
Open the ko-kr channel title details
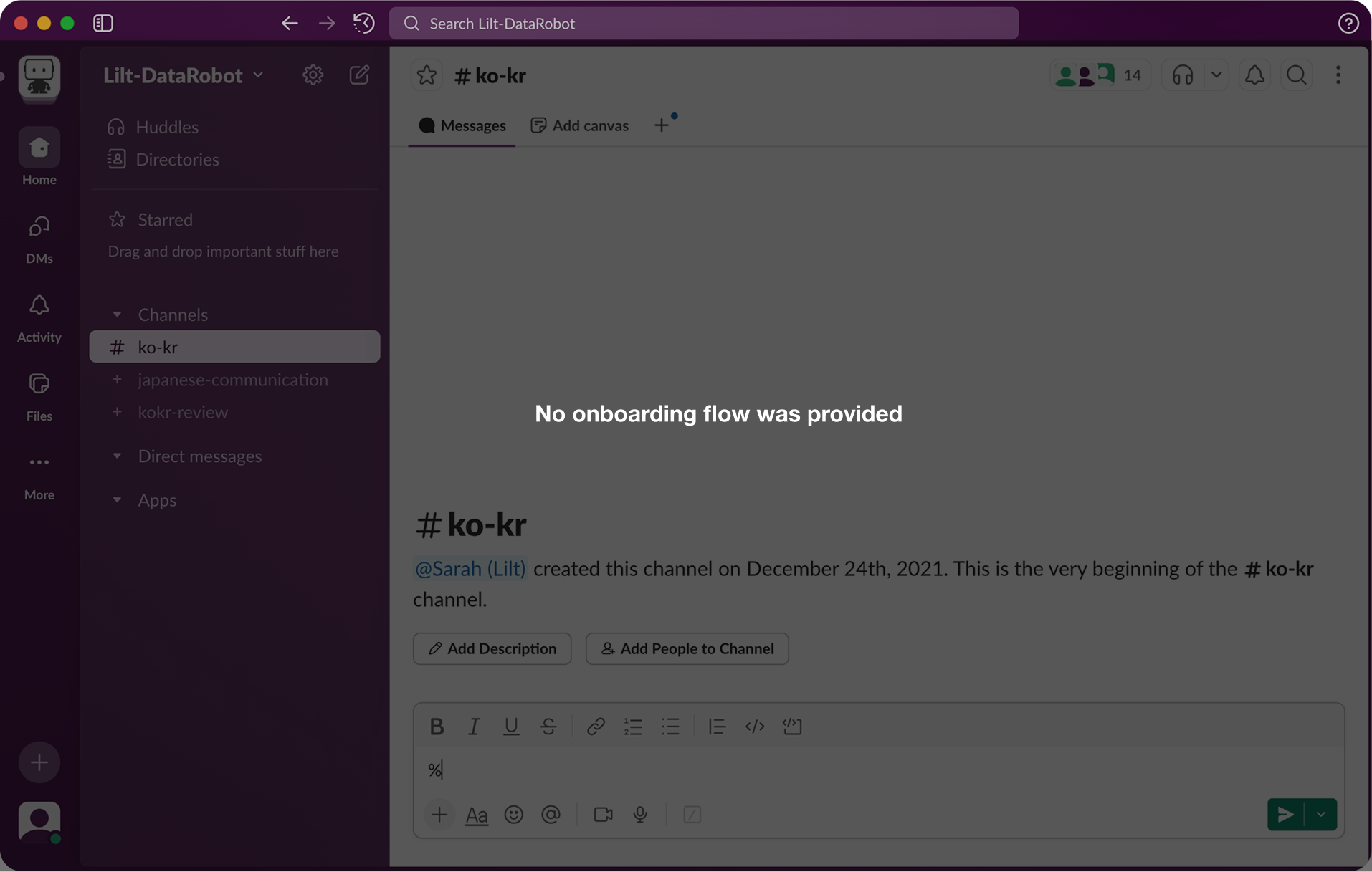pyautogui.click(x=490, y=75)
